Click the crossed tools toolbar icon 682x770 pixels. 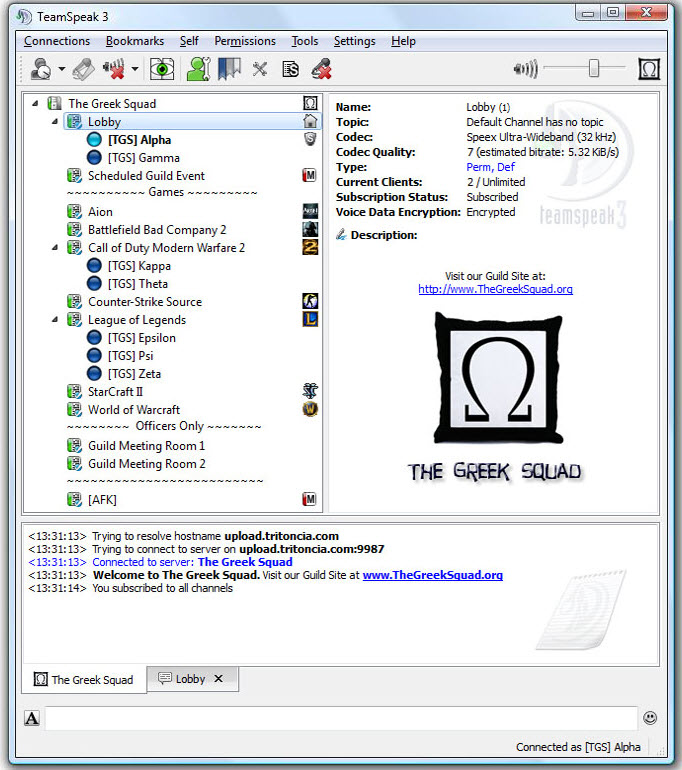260,69
